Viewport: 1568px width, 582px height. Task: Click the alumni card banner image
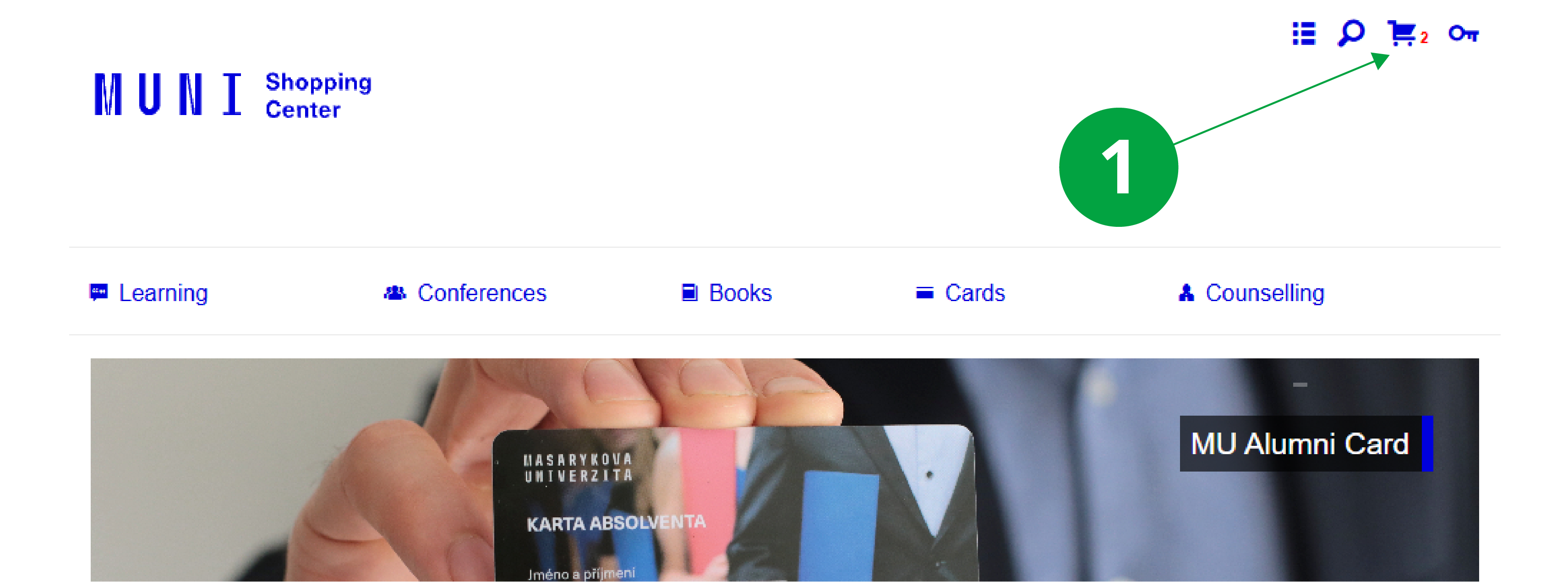785,470
